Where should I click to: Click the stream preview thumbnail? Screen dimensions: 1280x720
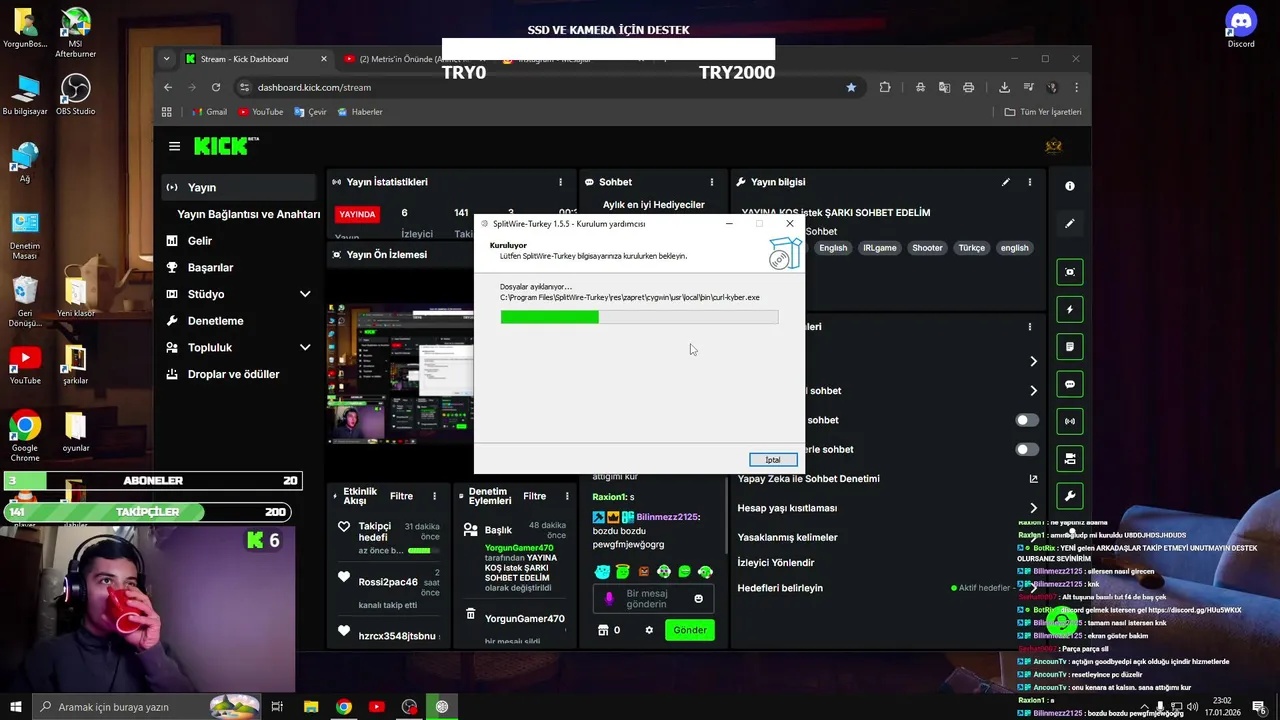[x=400, y=374]
